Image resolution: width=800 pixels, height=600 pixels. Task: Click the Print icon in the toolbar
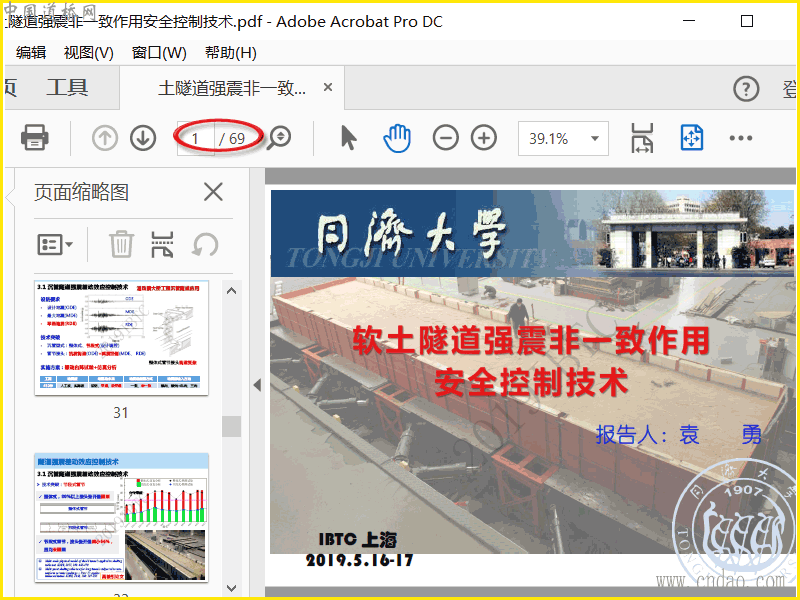[x=35, y=137]
